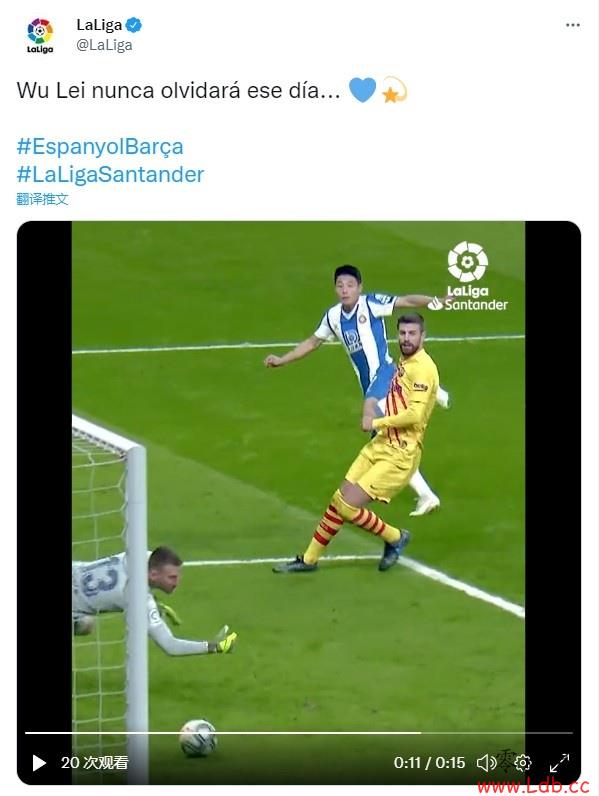The height and width of the screenshot is (796, 599).
Task: Click the blue heart emoji
Action: [x=362, y=90]
